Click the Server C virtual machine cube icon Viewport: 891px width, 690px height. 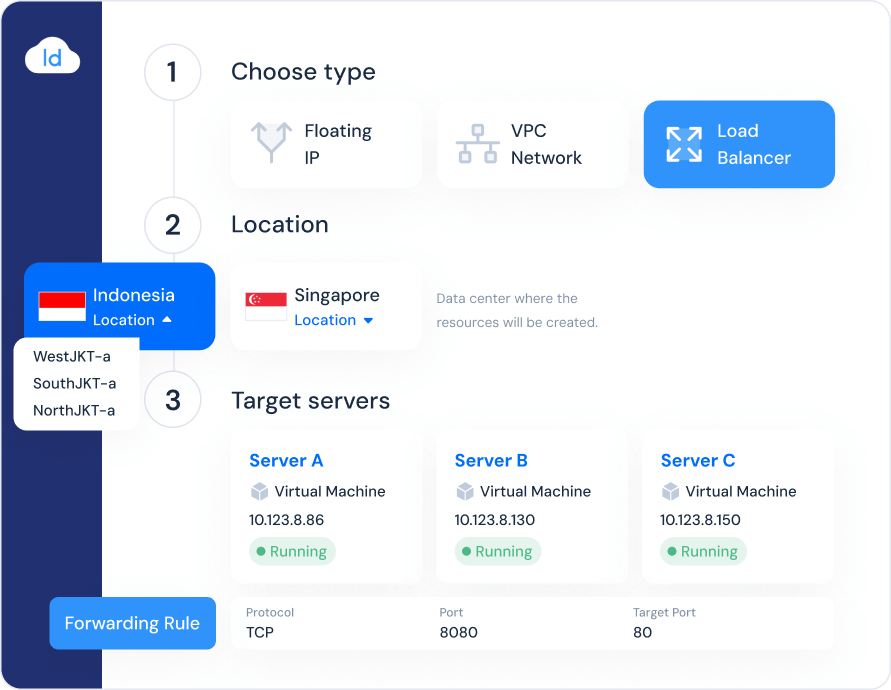tap(670, 492)
